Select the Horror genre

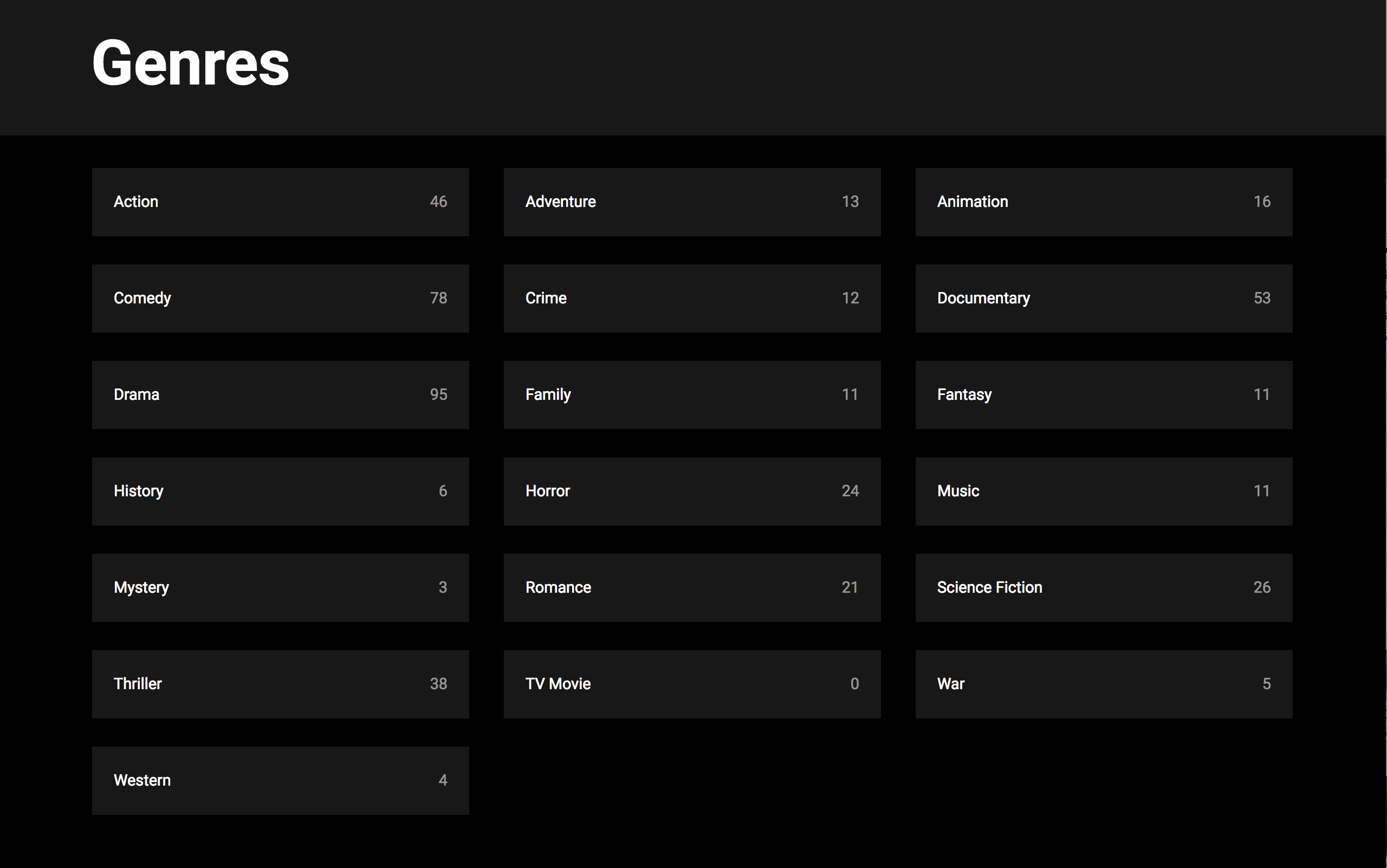(x=692, y=491)
